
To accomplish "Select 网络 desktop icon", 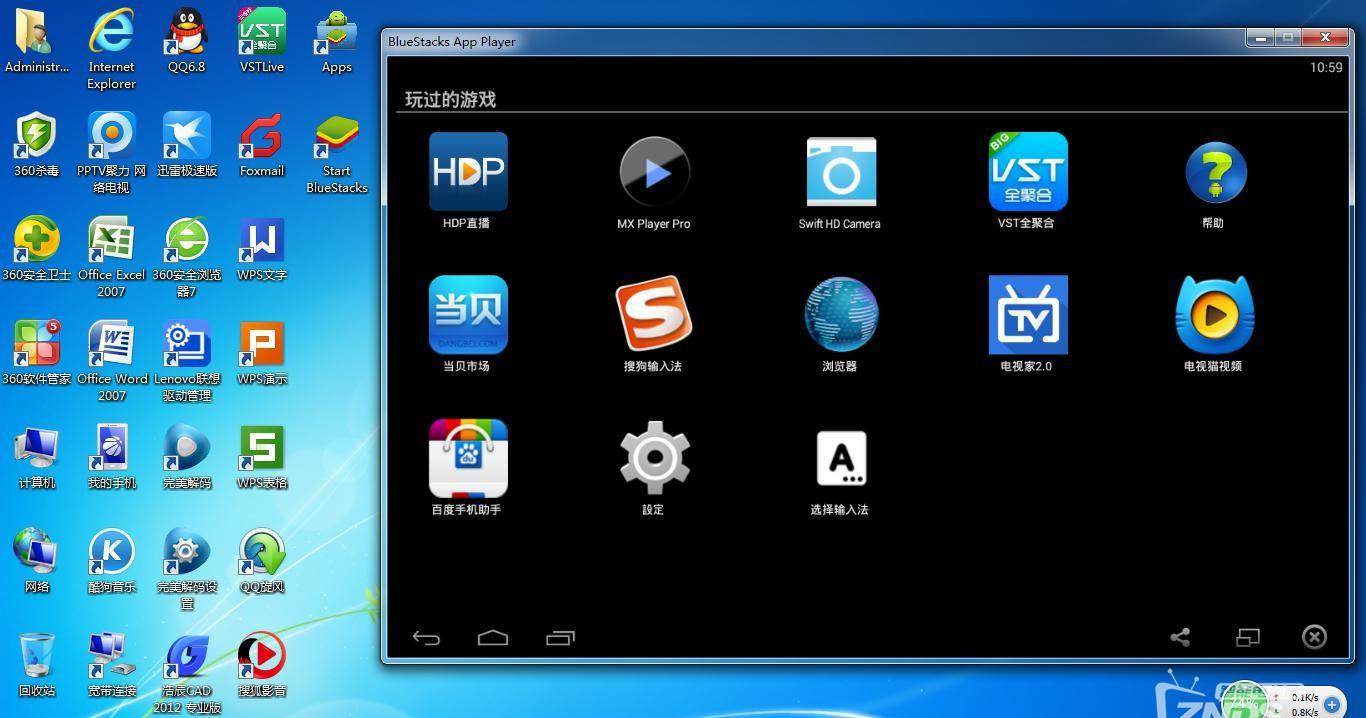I will pos(37,560).
